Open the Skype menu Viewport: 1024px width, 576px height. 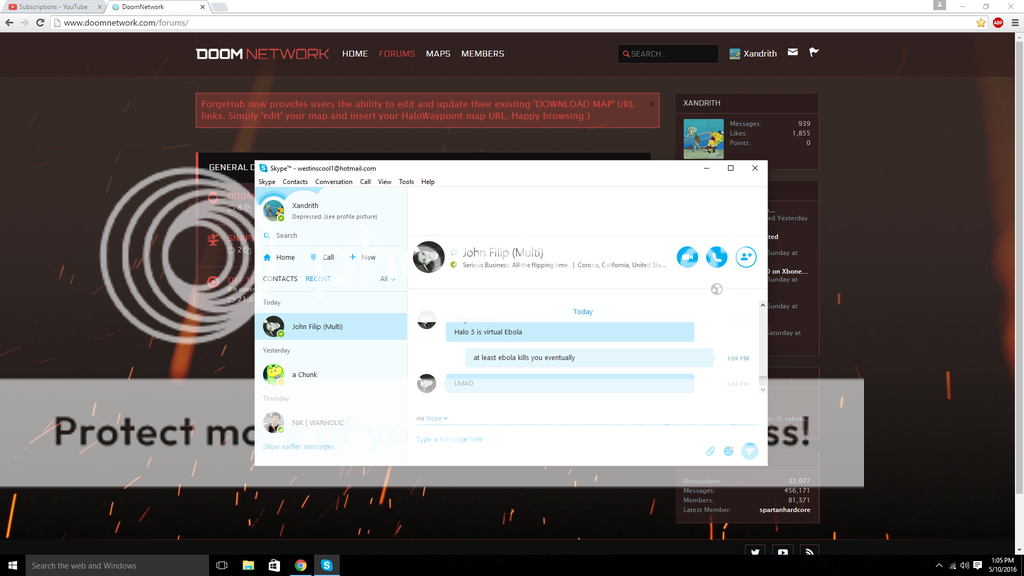pyautogui.click(x=266, y=182)
